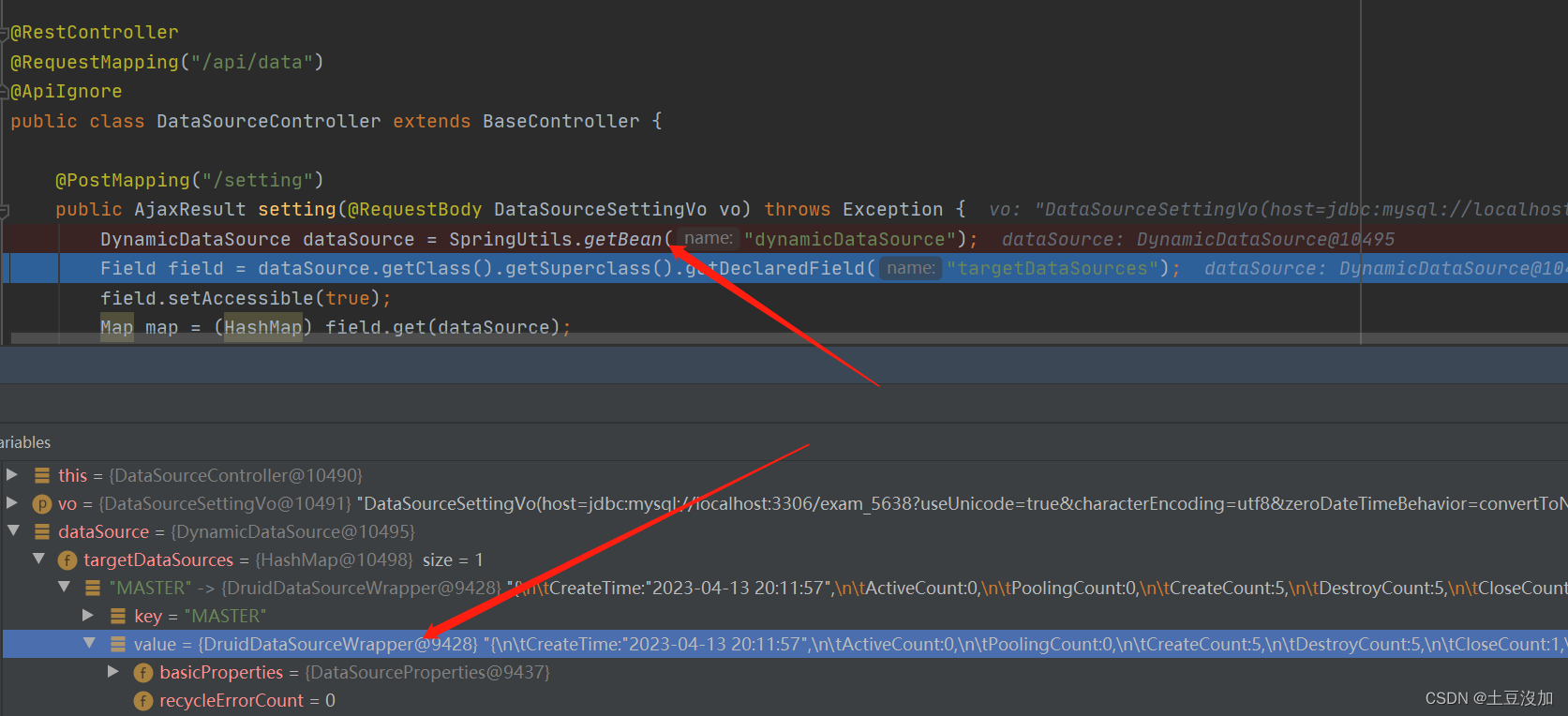Click the Variables panel header
1568x716 pixels.
coord(25,442)
